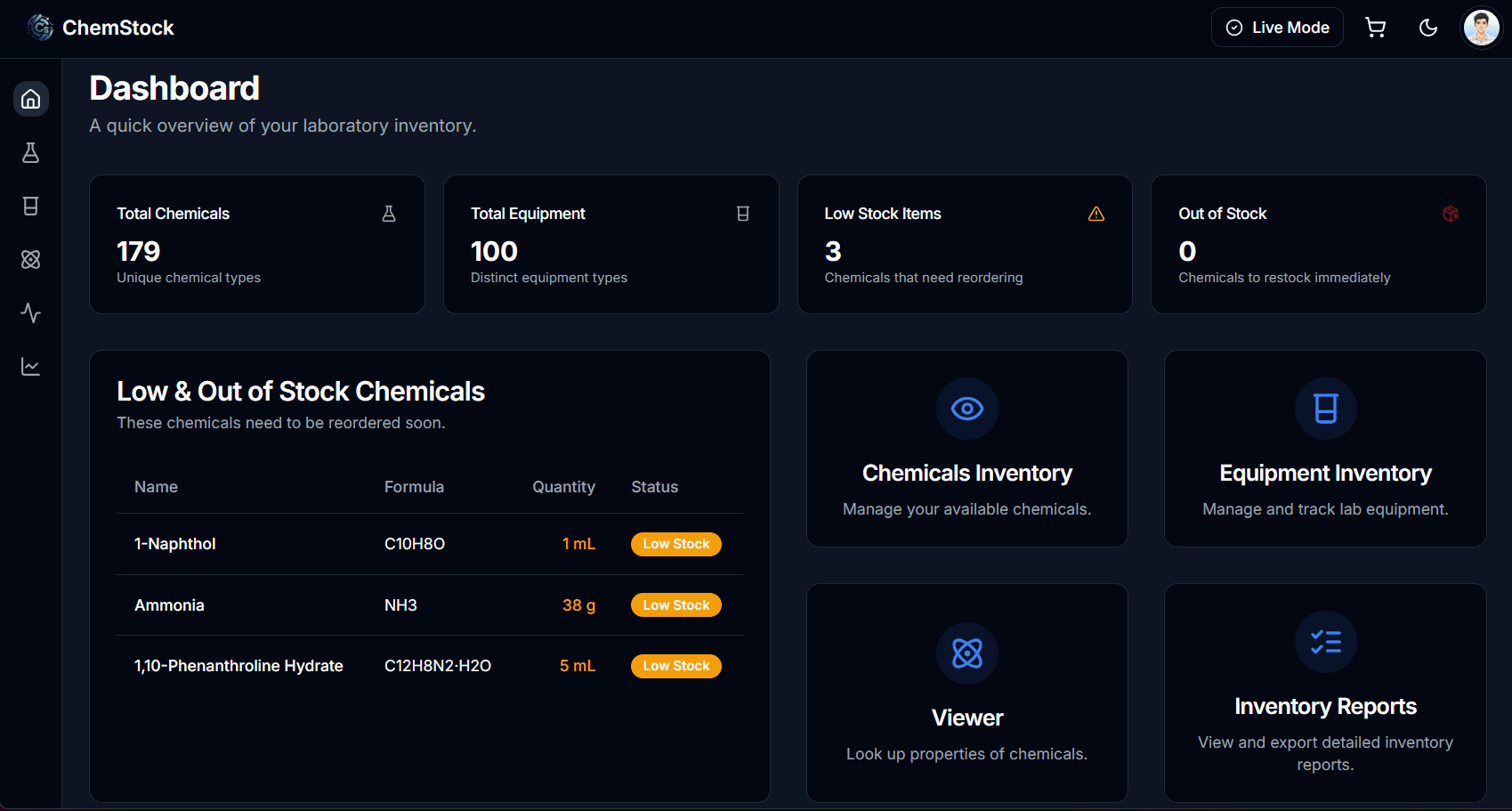
Task: Select the Total Chemicals card value 179
Action: coord(139,251)
